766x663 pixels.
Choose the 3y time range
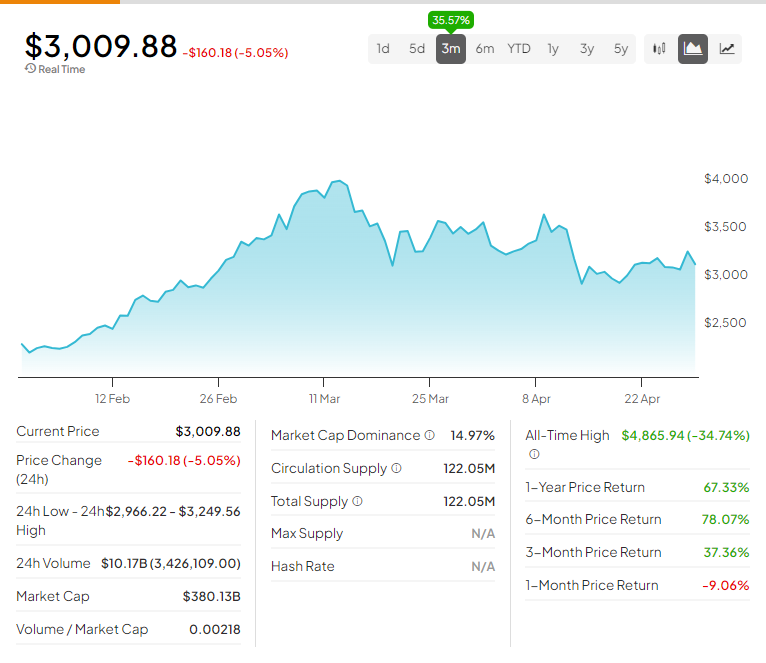[587, 49]
